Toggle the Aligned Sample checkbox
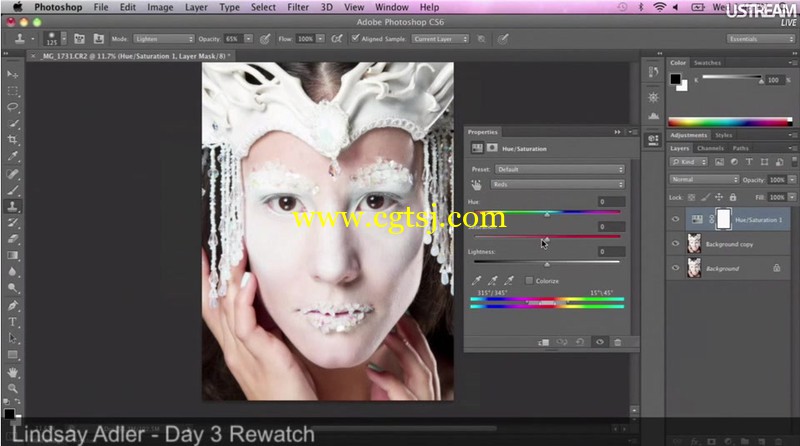The width and height of the screenshot is (800, 446). click(355, 38)
